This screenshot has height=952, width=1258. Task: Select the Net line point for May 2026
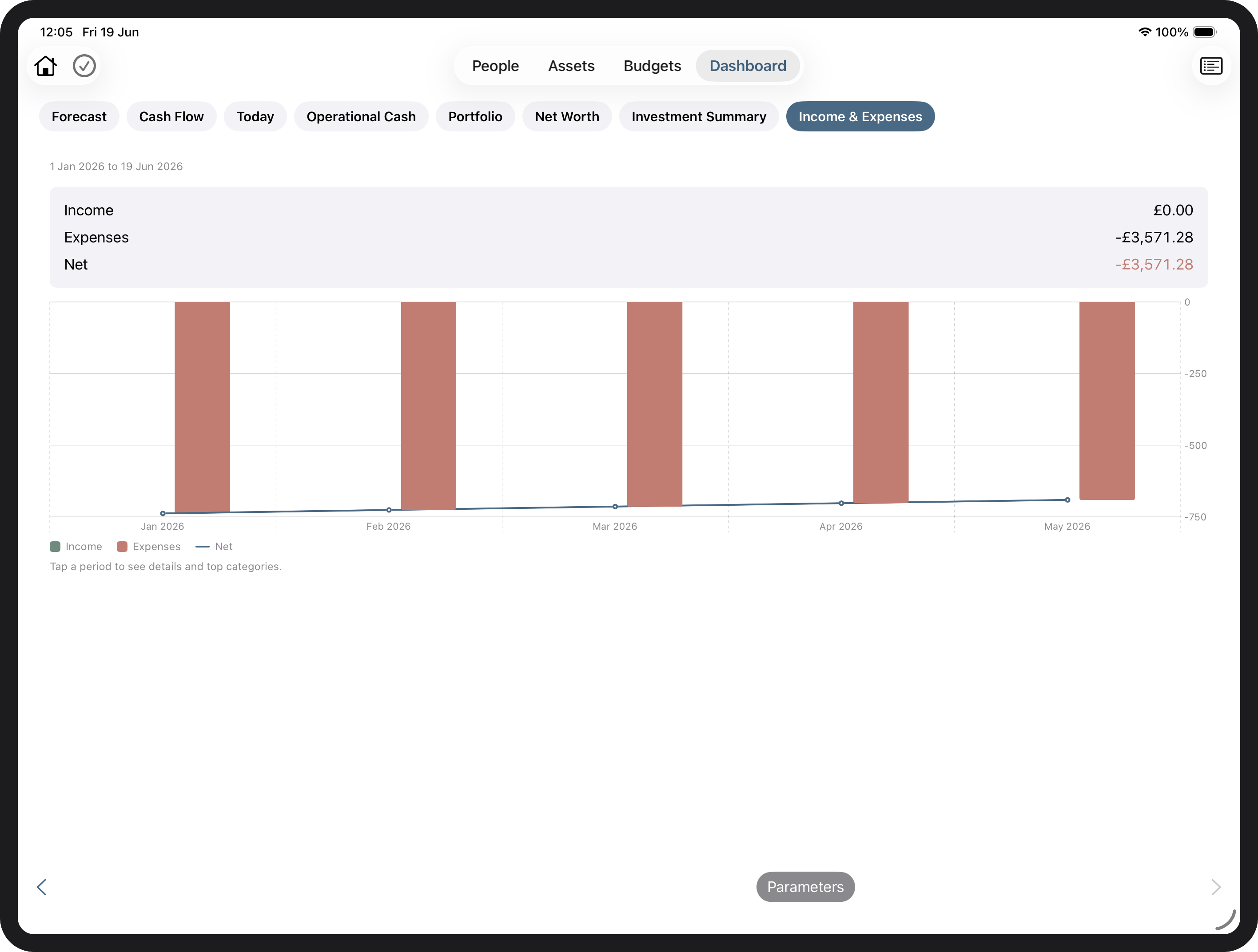(1067, 500)
